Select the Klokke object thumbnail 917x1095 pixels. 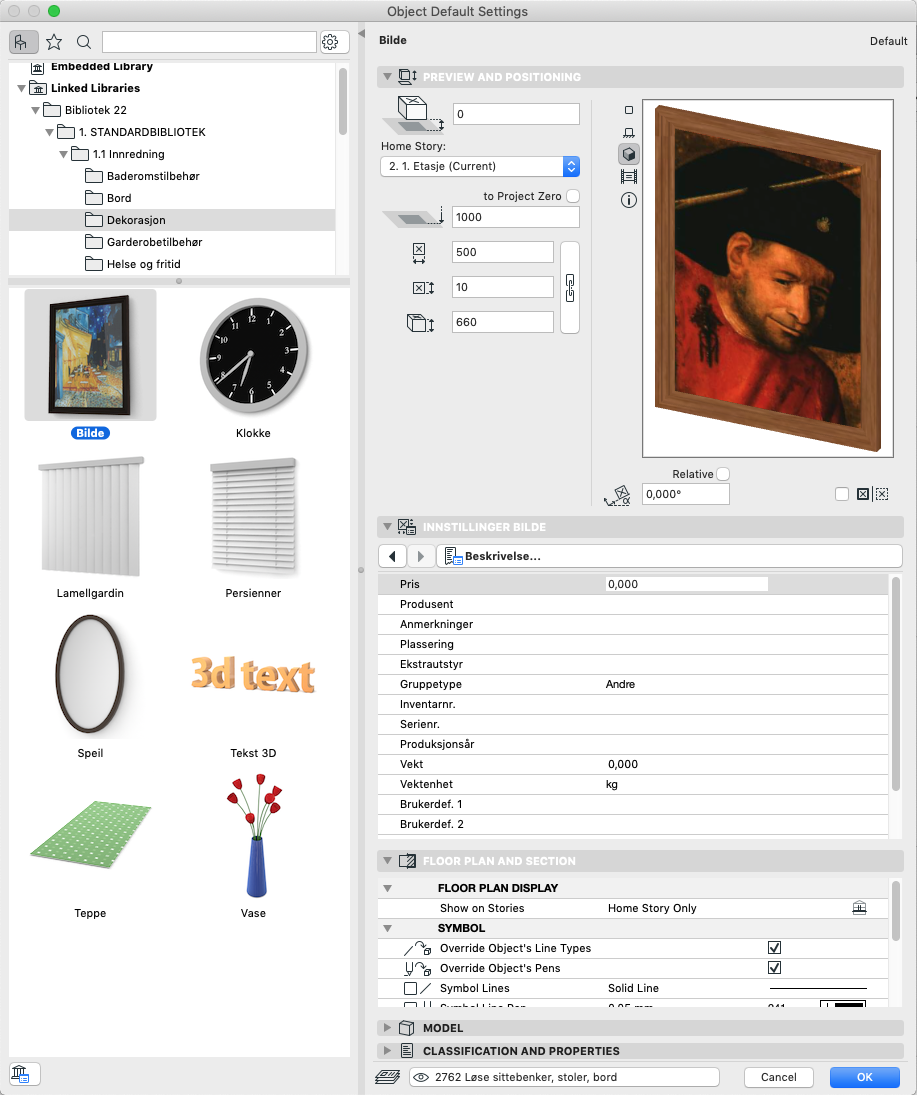[253, 357]
